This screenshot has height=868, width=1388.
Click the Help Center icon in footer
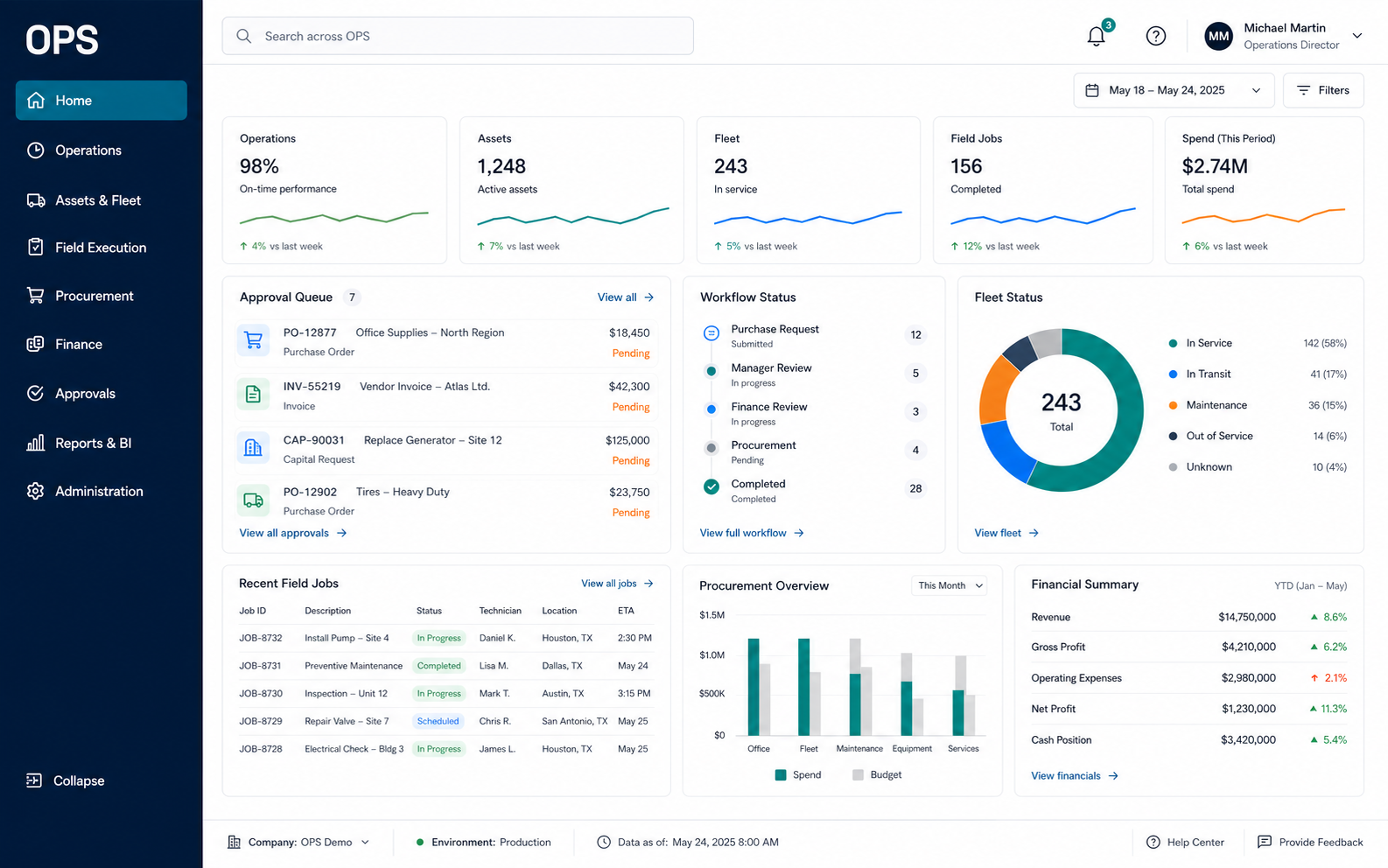1153,842
